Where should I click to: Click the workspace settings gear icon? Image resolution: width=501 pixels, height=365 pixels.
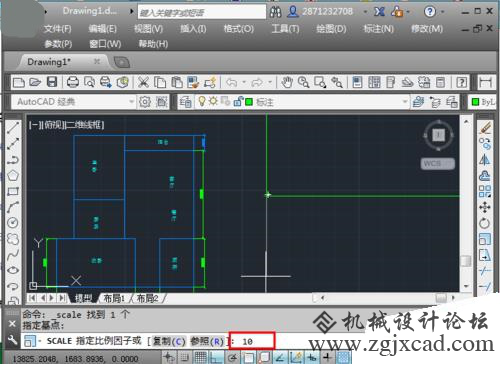[145, 102]
